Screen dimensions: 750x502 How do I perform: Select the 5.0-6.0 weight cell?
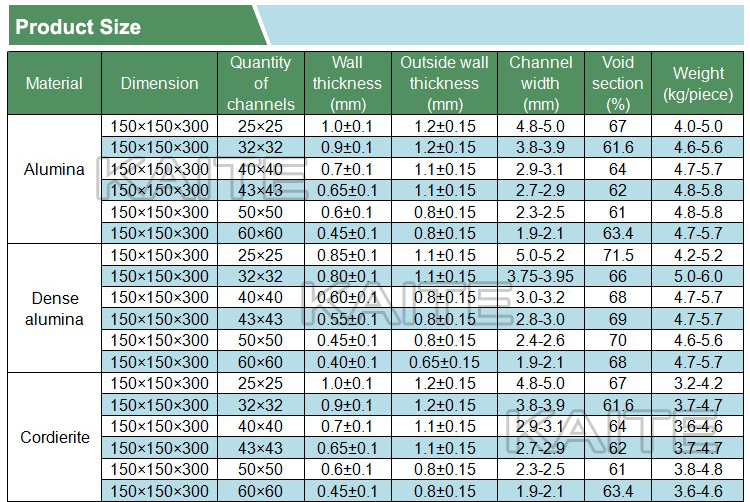pyautogui.click(x=698, y=276)
